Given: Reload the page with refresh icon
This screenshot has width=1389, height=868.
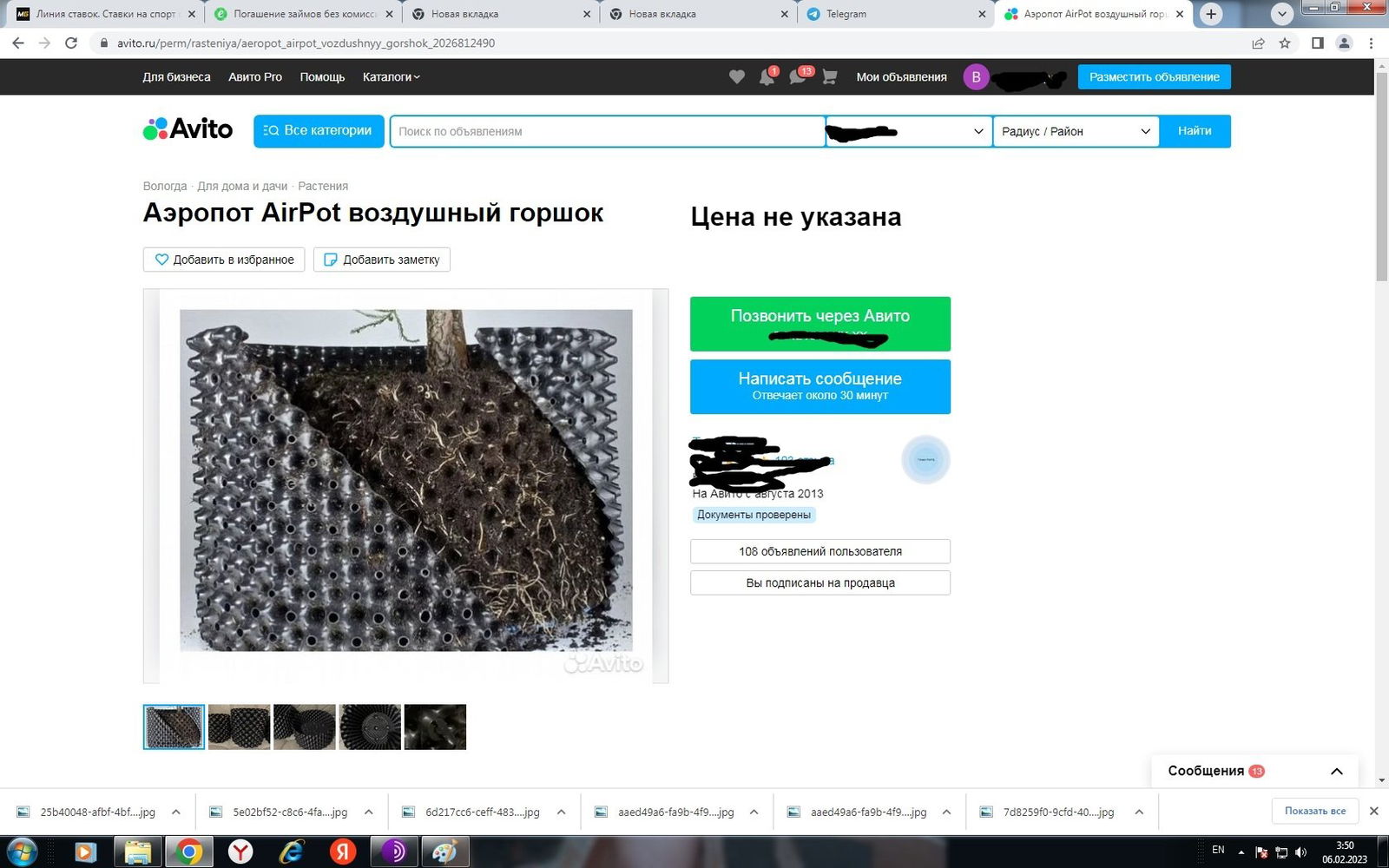Looking at the screenshot, I should [x=71, y=43].
